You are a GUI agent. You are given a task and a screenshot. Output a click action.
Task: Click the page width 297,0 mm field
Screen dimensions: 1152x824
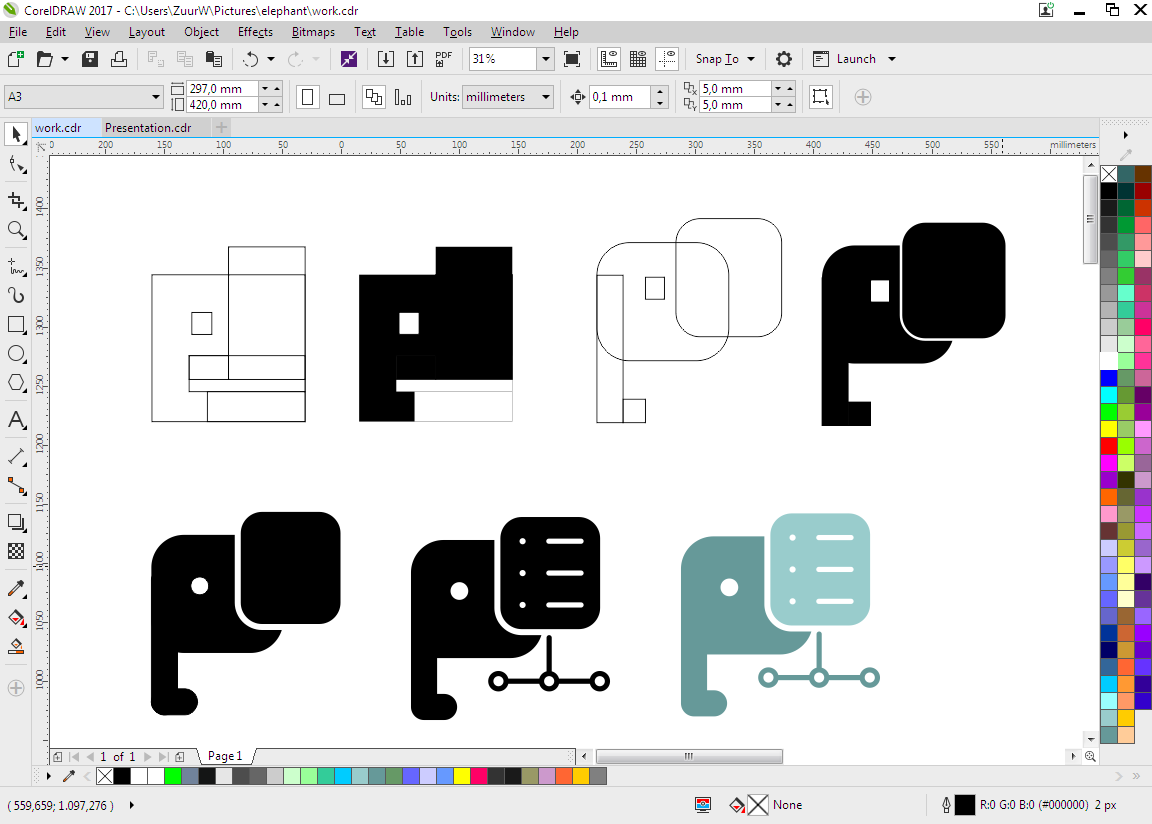click(x=222, y=88)
